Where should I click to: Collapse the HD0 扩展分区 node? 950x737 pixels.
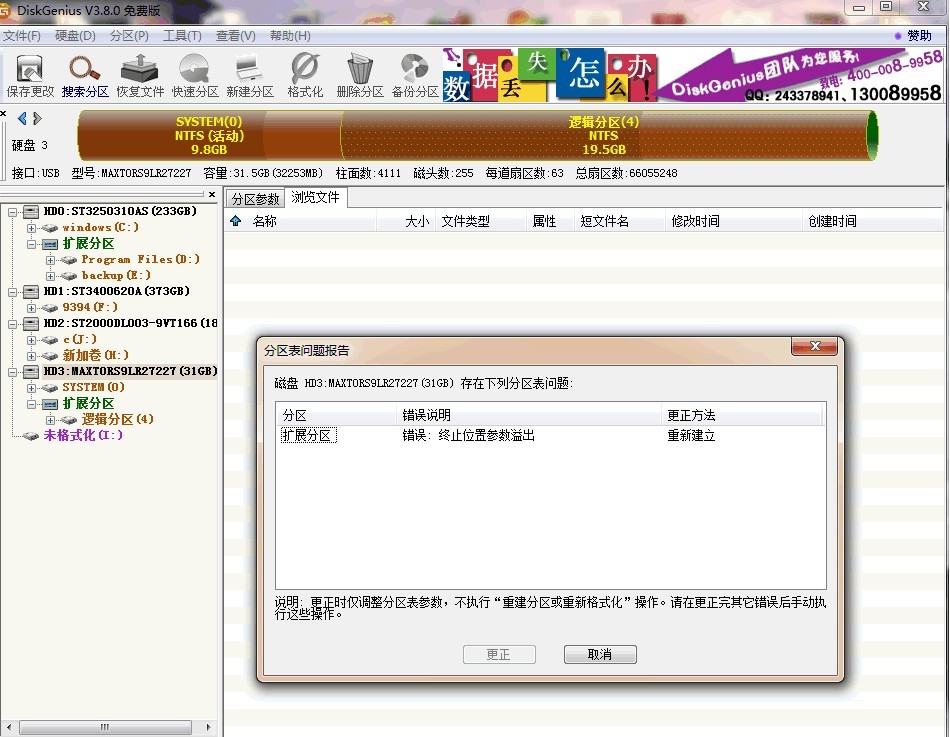32,244
